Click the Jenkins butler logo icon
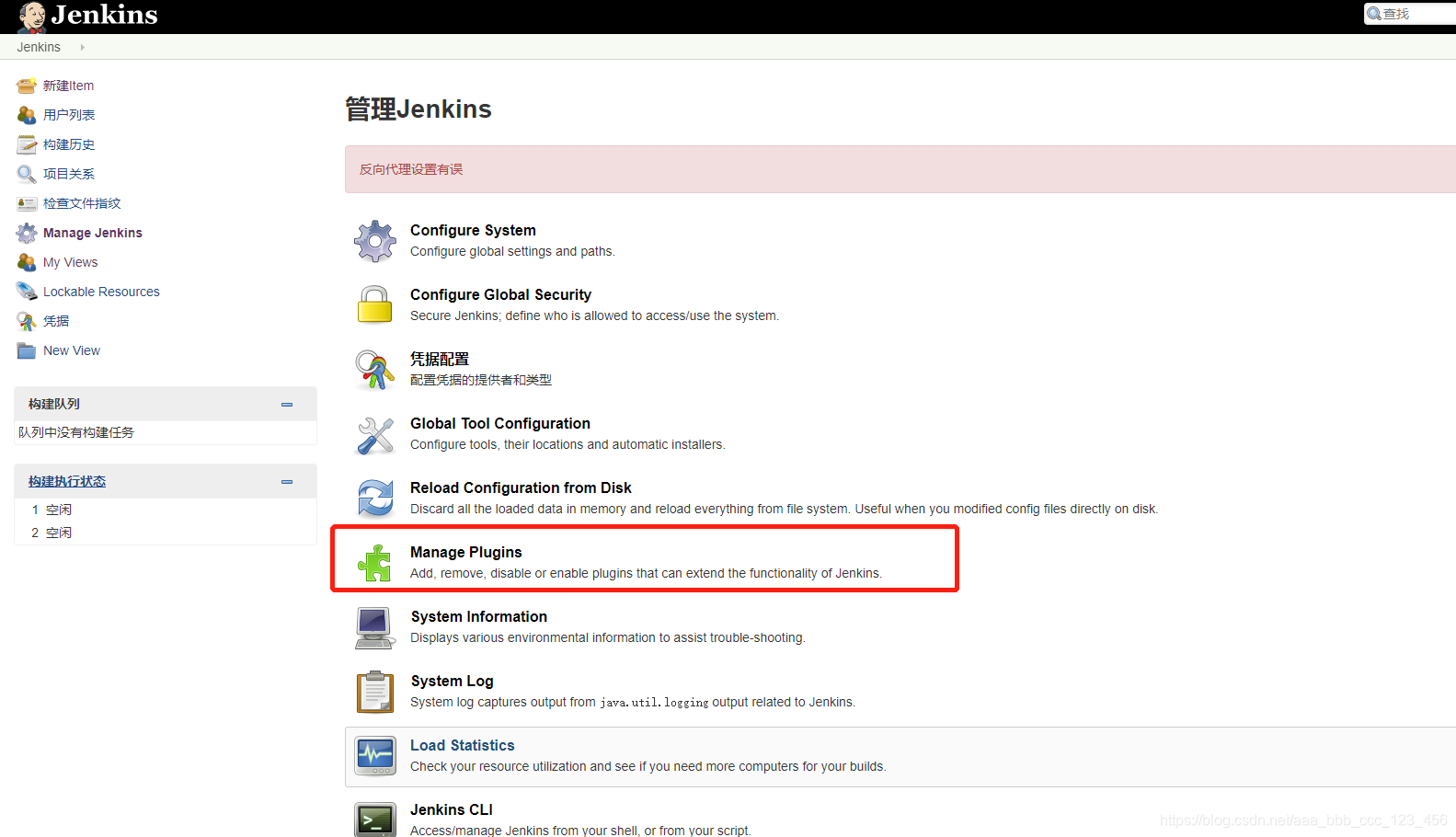Image resolution: width=1456 pixels, height=837 pixels. tap(32, 17)
